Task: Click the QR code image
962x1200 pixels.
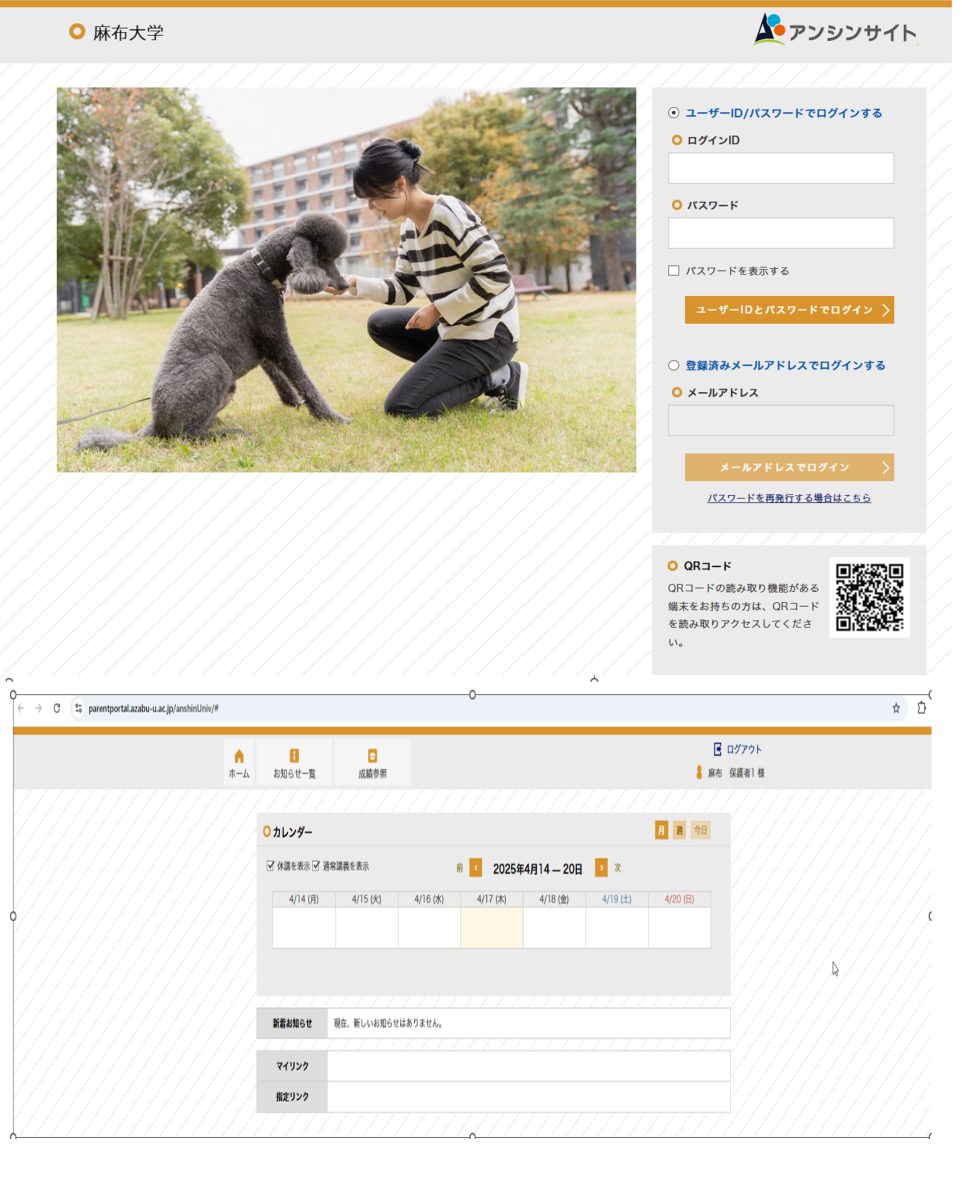Action: (x=869, y=598)
